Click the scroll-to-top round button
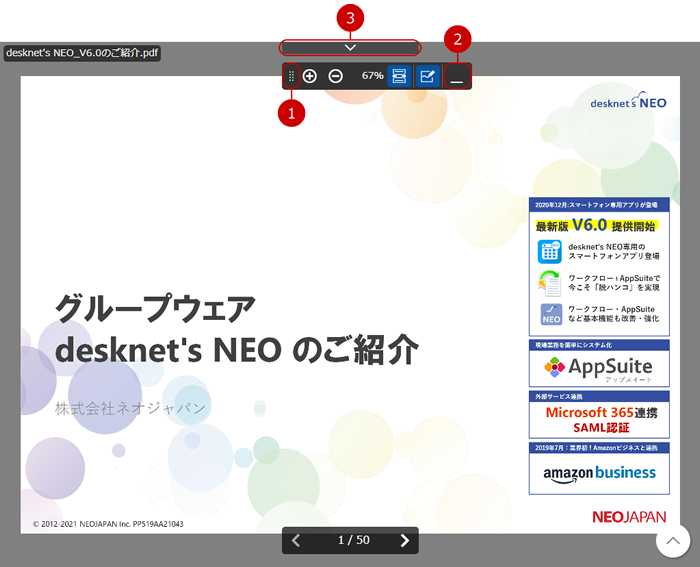Screen dimensions: 700x567 pos(673,541)
